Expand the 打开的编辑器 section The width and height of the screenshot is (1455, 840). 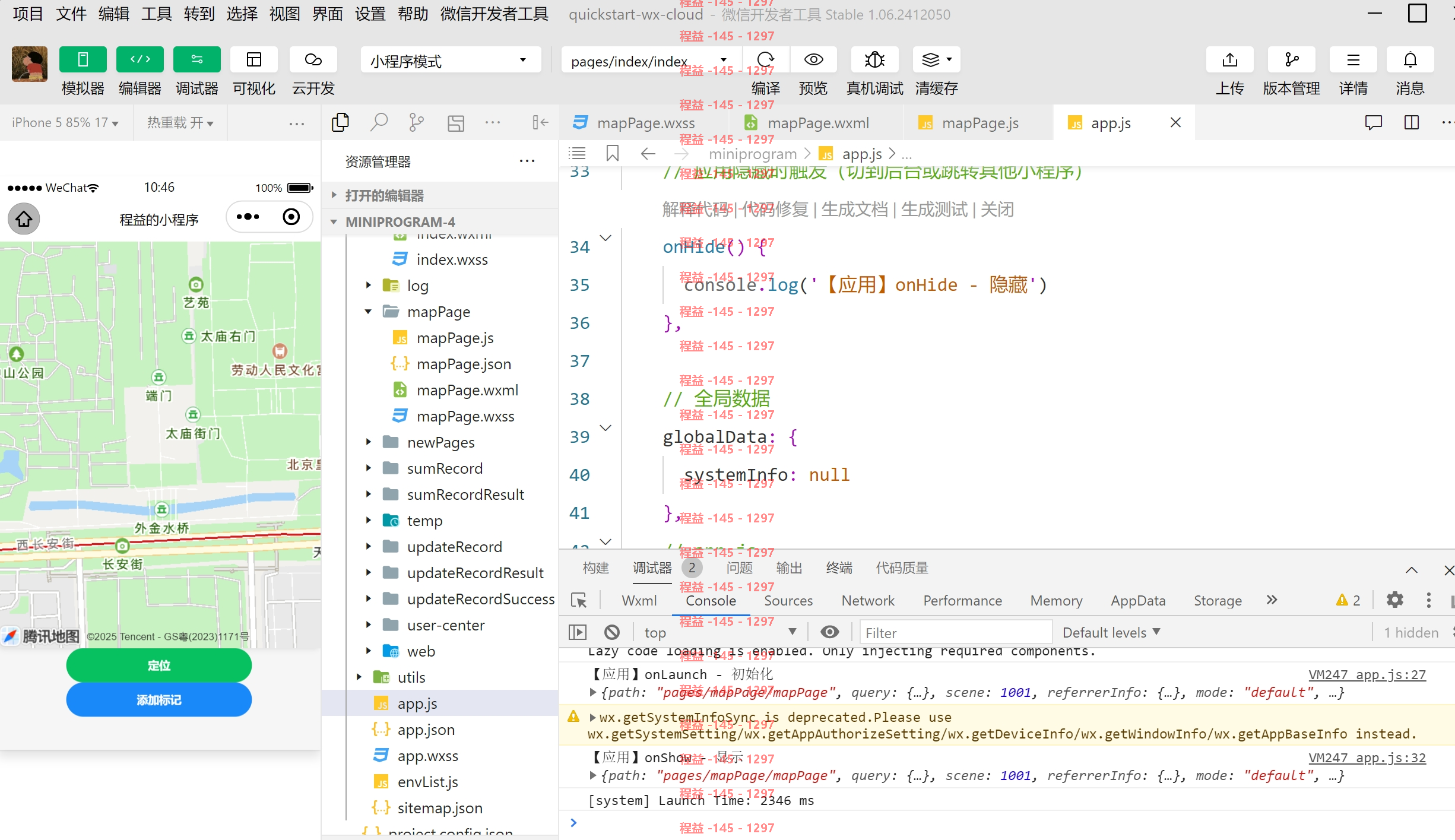(x=440, y=195)
